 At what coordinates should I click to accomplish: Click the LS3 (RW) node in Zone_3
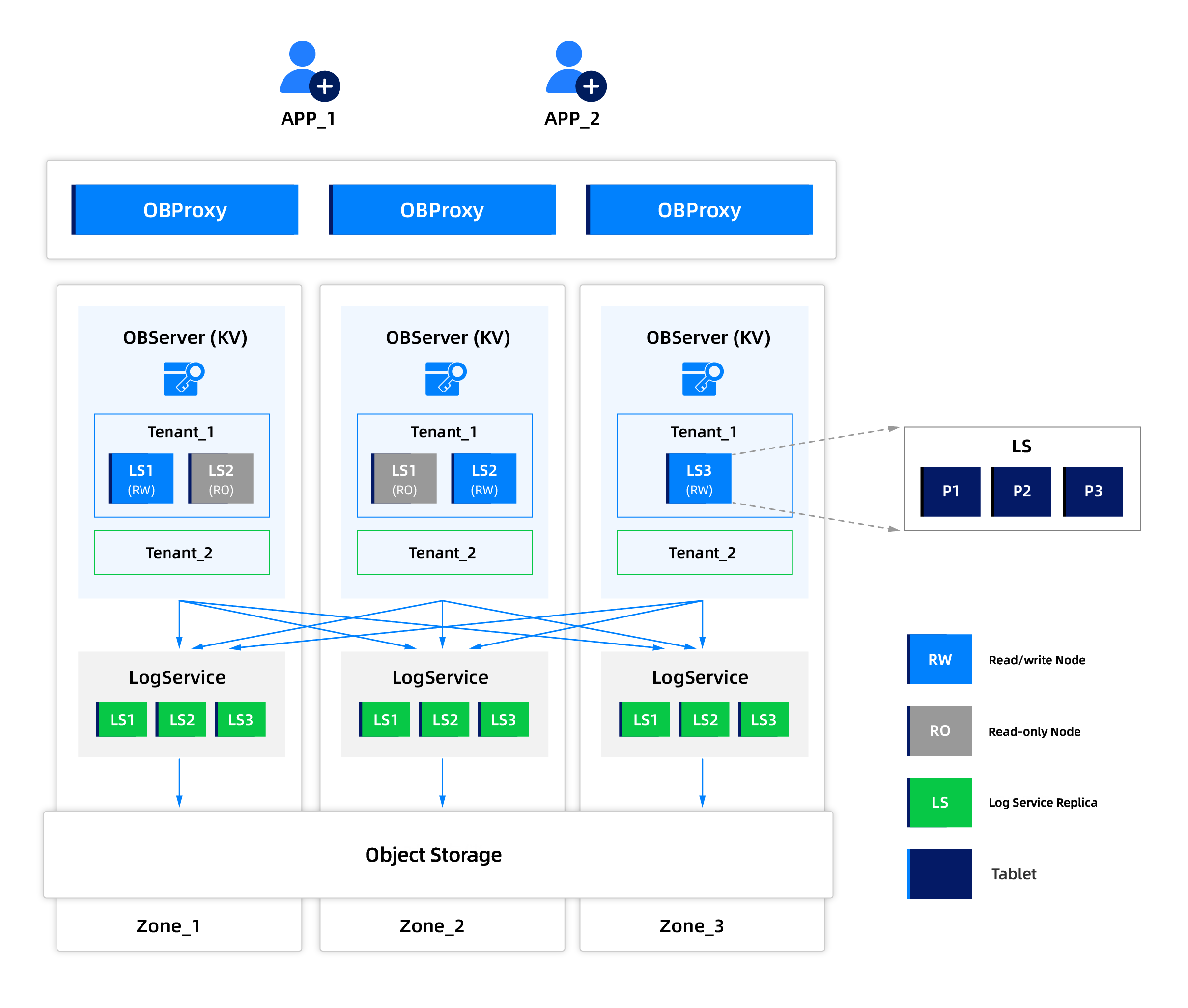click(x=699, y=479)
